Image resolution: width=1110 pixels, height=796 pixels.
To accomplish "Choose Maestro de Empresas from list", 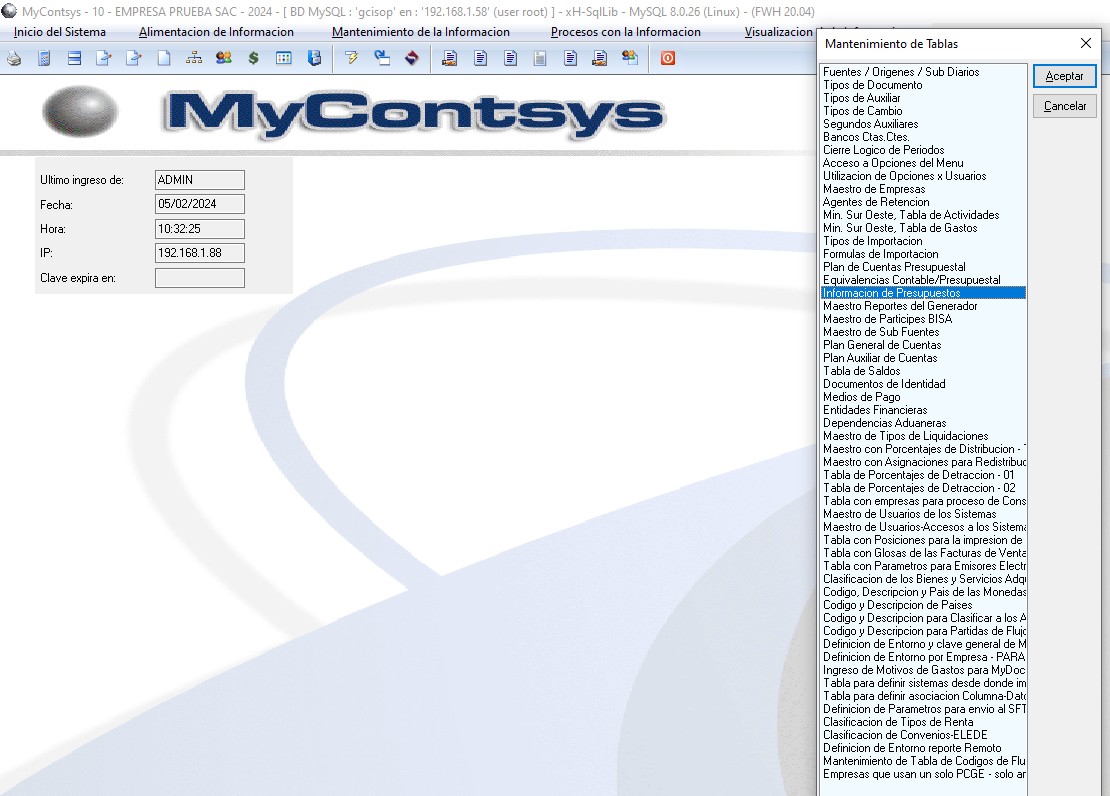I will click(874, 189).
